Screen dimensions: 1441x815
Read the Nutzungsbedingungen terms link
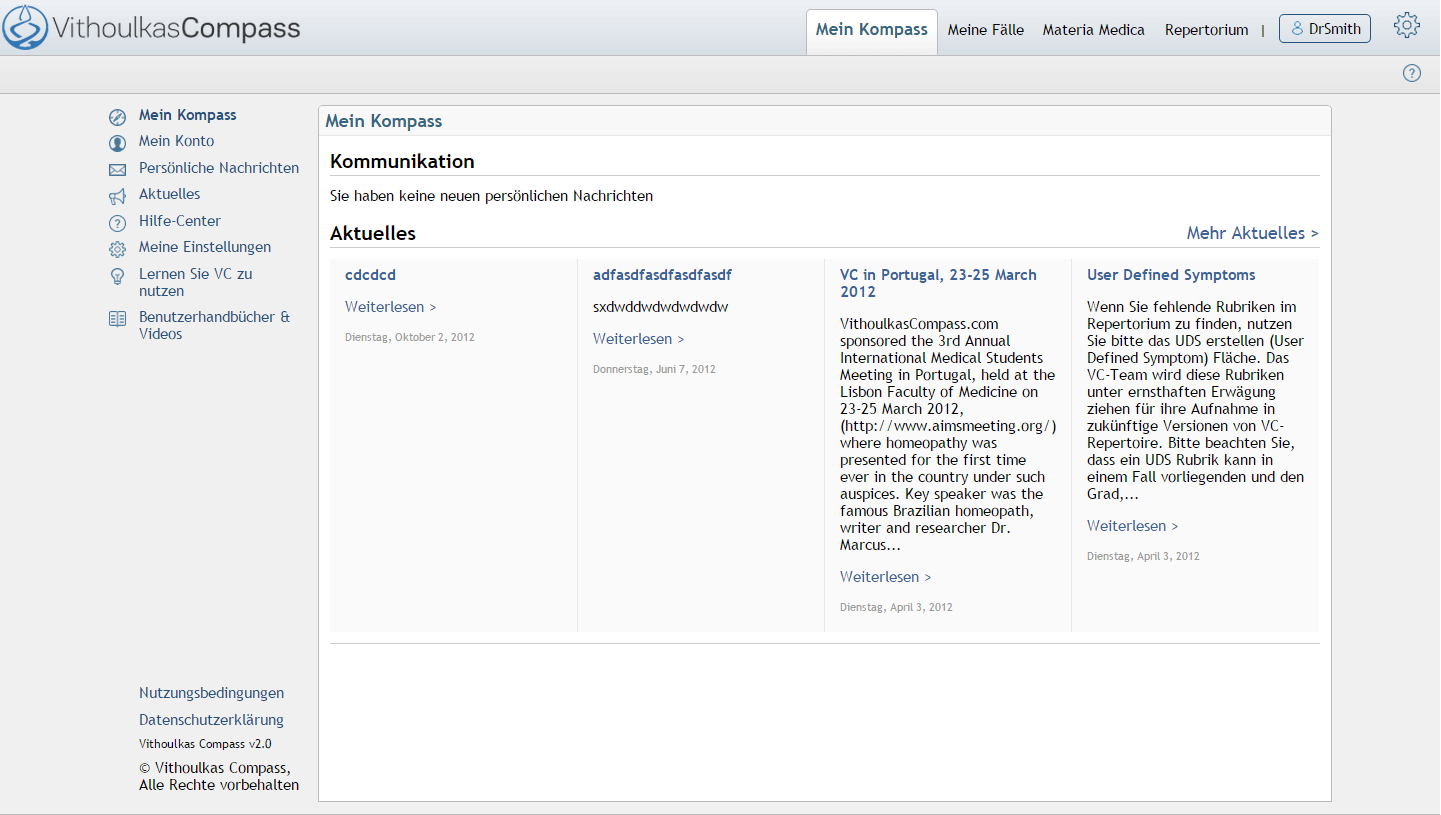[211, 693]
